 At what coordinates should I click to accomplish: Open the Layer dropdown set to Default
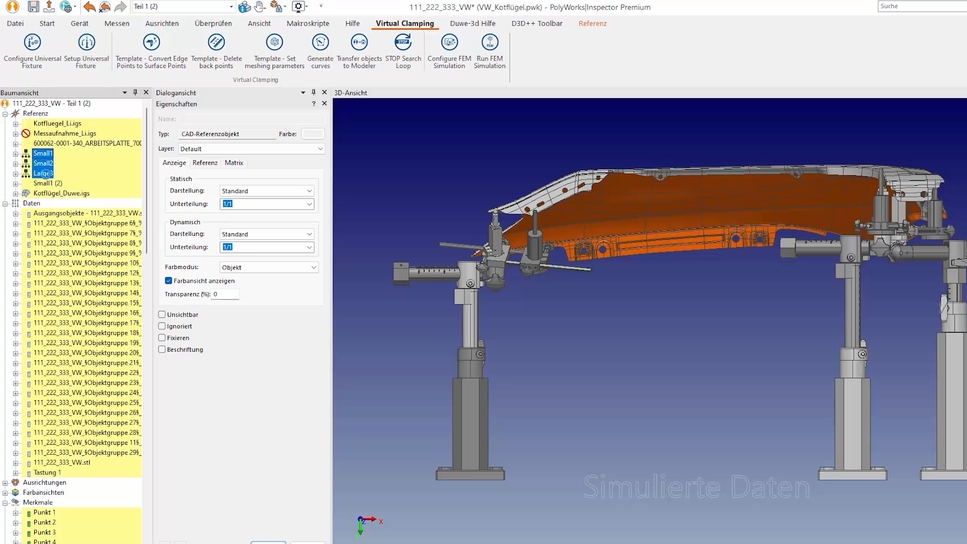coord(251,149)
